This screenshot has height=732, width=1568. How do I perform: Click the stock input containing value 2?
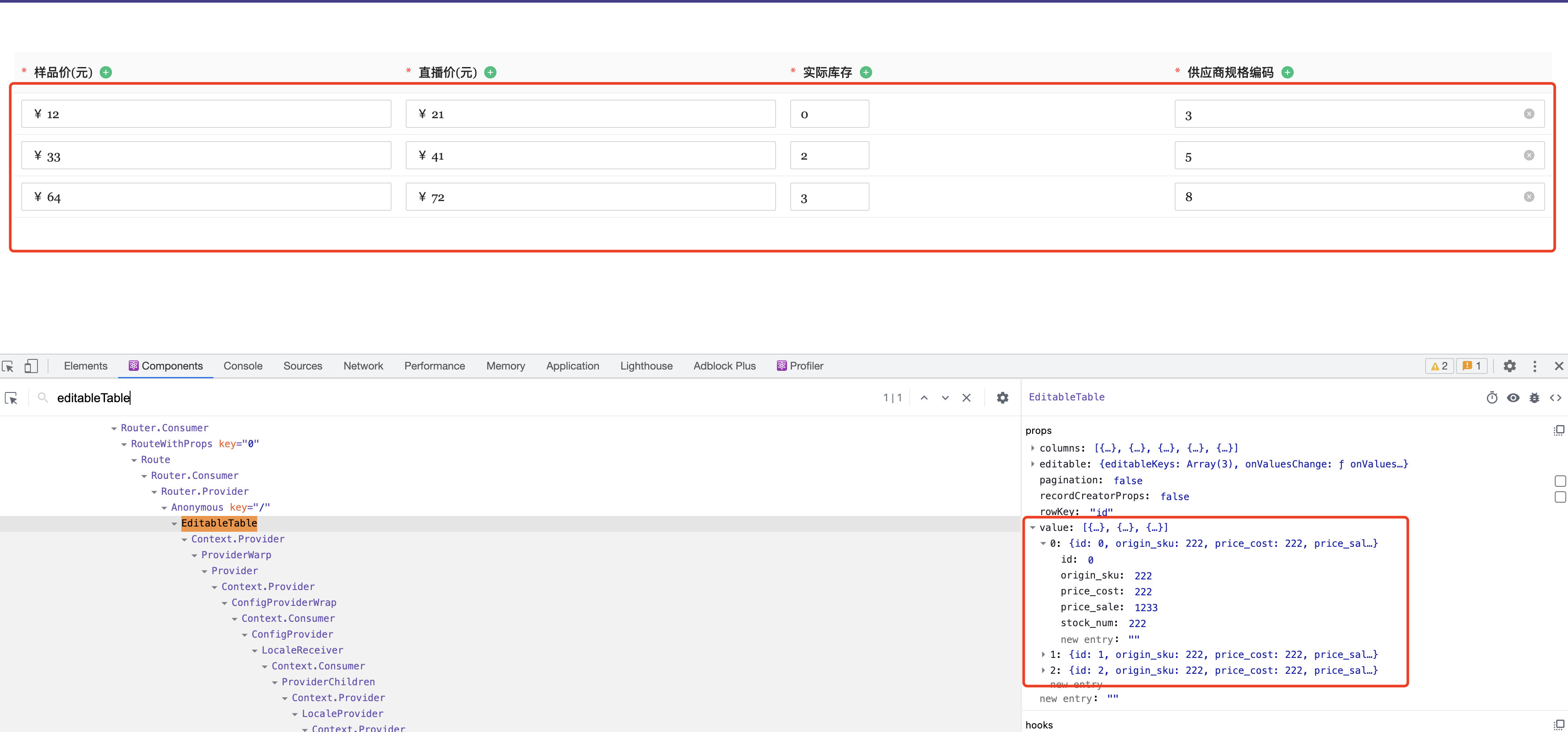click(829, 155)
